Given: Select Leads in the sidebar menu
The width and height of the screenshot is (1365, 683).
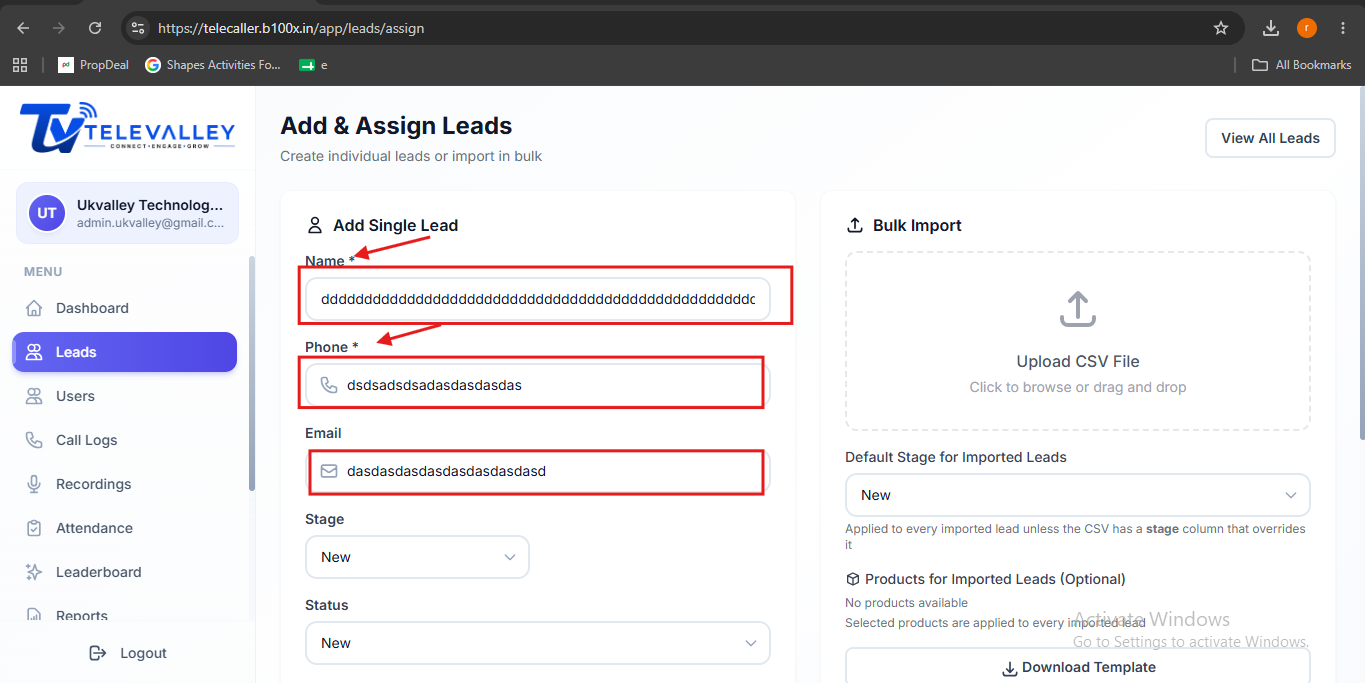Looking at the screenshot, I should coord(124,352).
